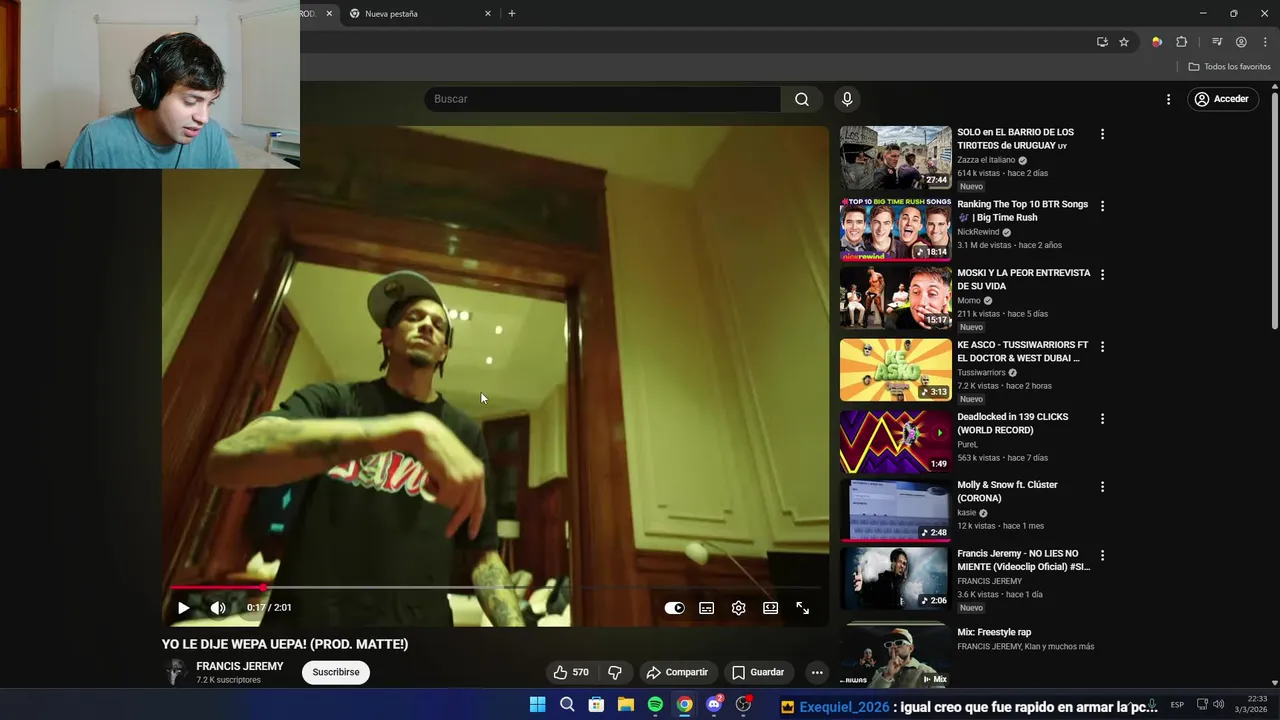
Task: Open the Tussiwarriors channel name
Action: click(981, 373)
